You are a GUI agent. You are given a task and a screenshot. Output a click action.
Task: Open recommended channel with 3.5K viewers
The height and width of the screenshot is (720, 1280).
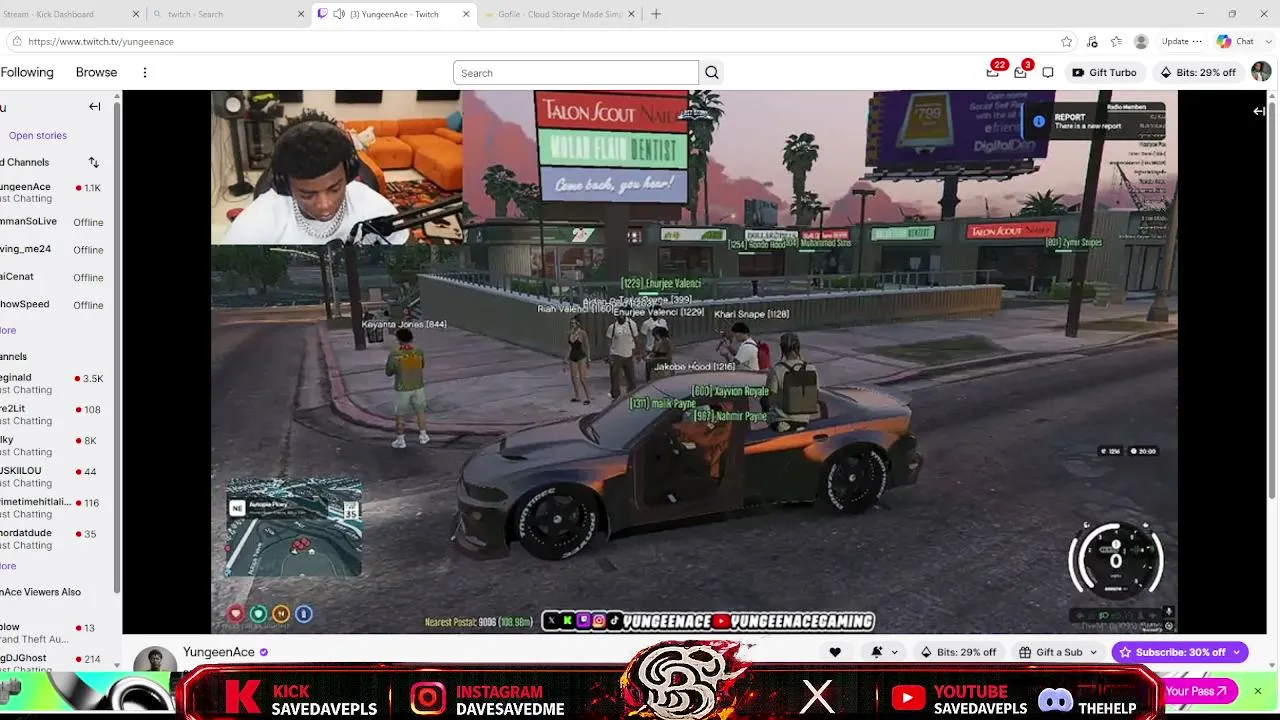55,384
